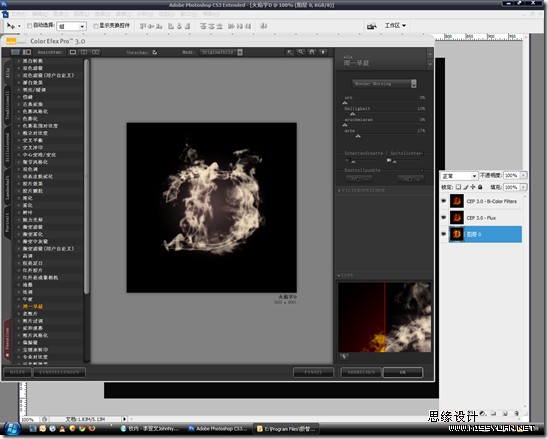Click the auto-align layers icon
Image resolution: width=548 pixels, height=439 pixels.
click(264, 26)
